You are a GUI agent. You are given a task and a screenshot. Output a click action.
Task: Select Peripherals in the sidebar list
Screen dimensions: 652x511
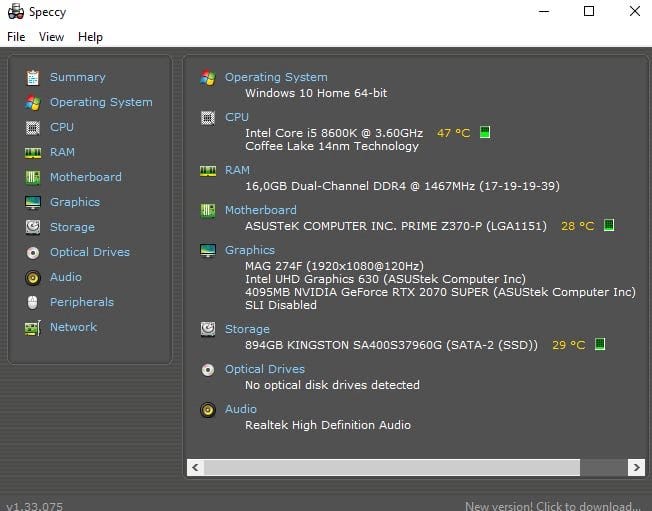tap(82, 302)
